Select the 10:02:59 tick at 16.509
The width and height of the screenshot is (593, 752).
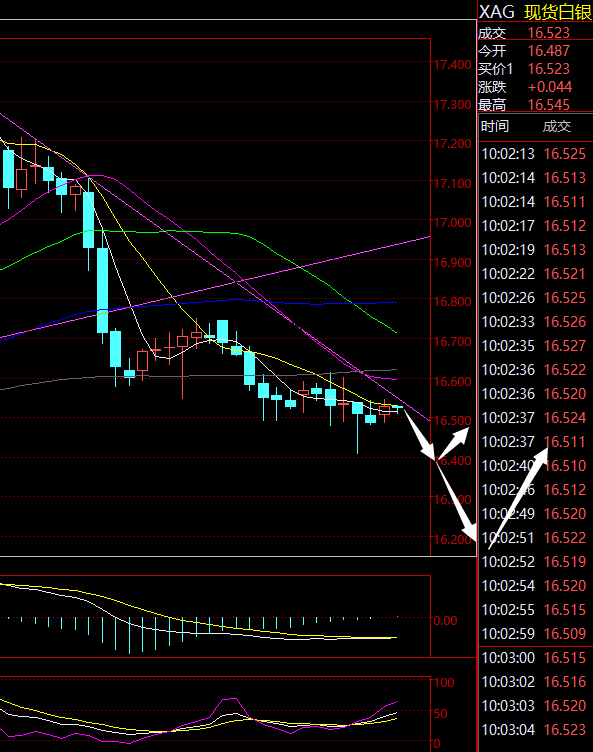point(534,634)
